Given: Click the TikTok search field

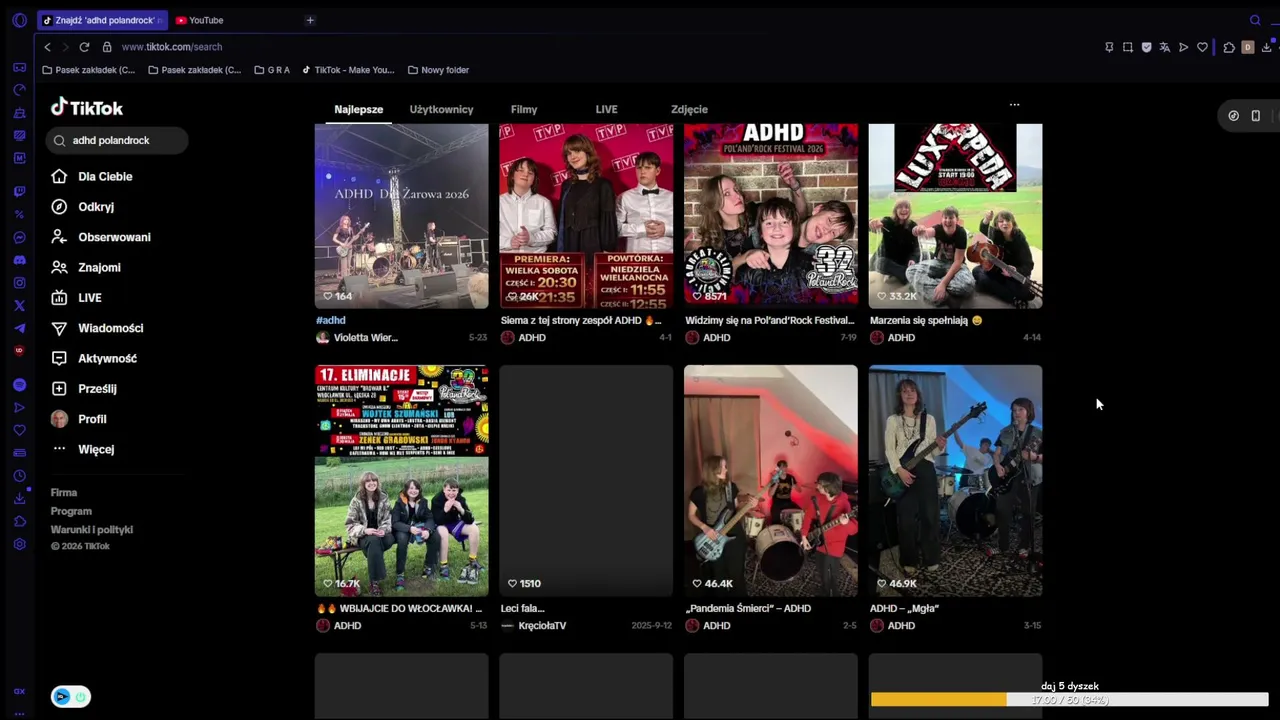Looking at the screenshot, I should pyautogui.click(x=117, y=141).
